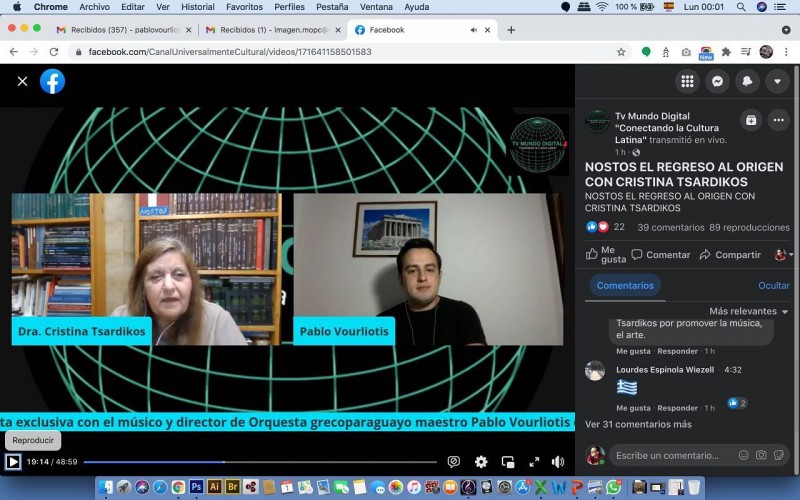Click the video progress bar
Viewport: 800px width, 500px height.
click(260, 462)
